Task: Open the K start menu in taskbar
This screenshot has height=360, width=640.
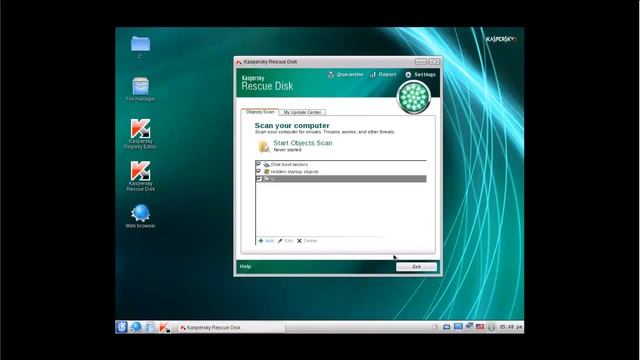Action: [x=122, y=327]
